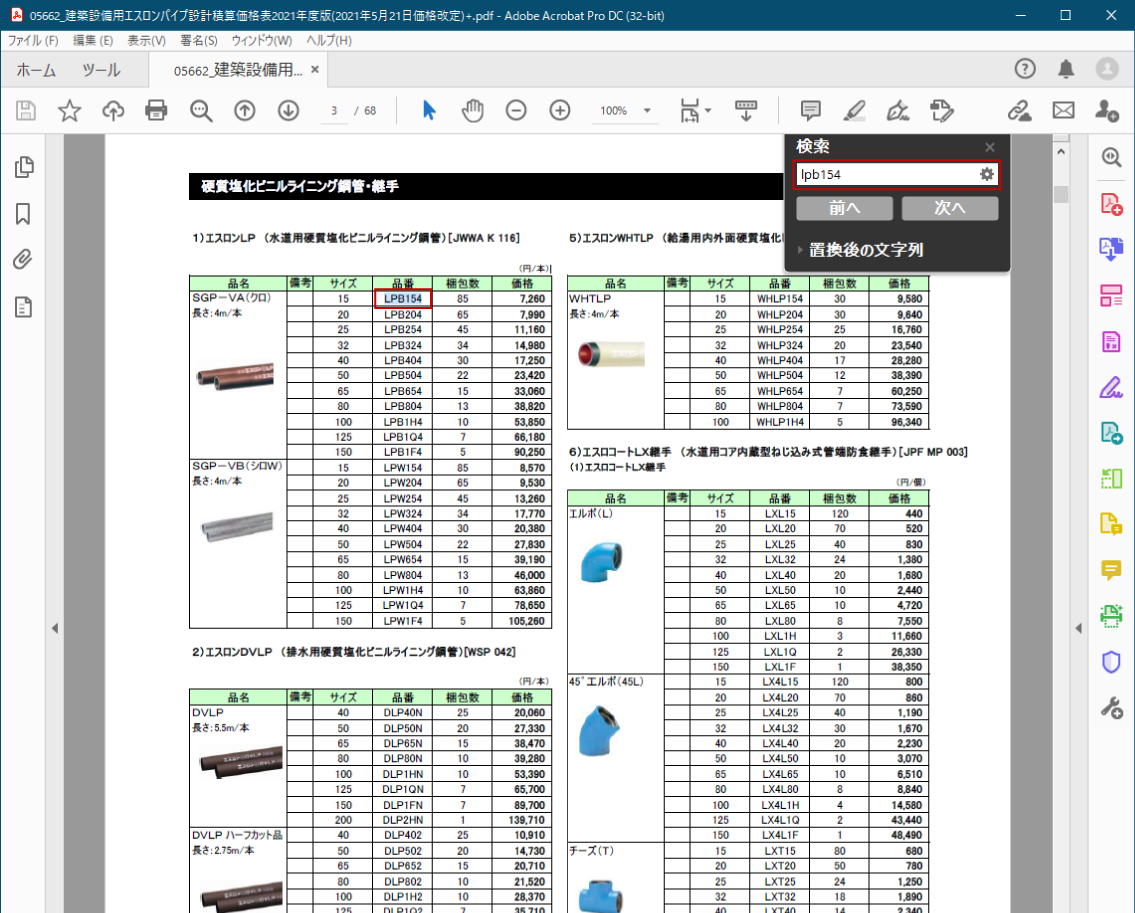Click 前へ button in search panel
This screenshot has width=1135, height=913.
tap(844, 209)
